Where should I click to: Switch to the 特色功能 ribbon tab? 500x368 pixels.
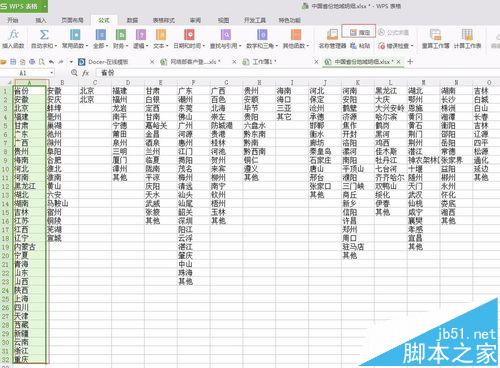tap(289, 20)
